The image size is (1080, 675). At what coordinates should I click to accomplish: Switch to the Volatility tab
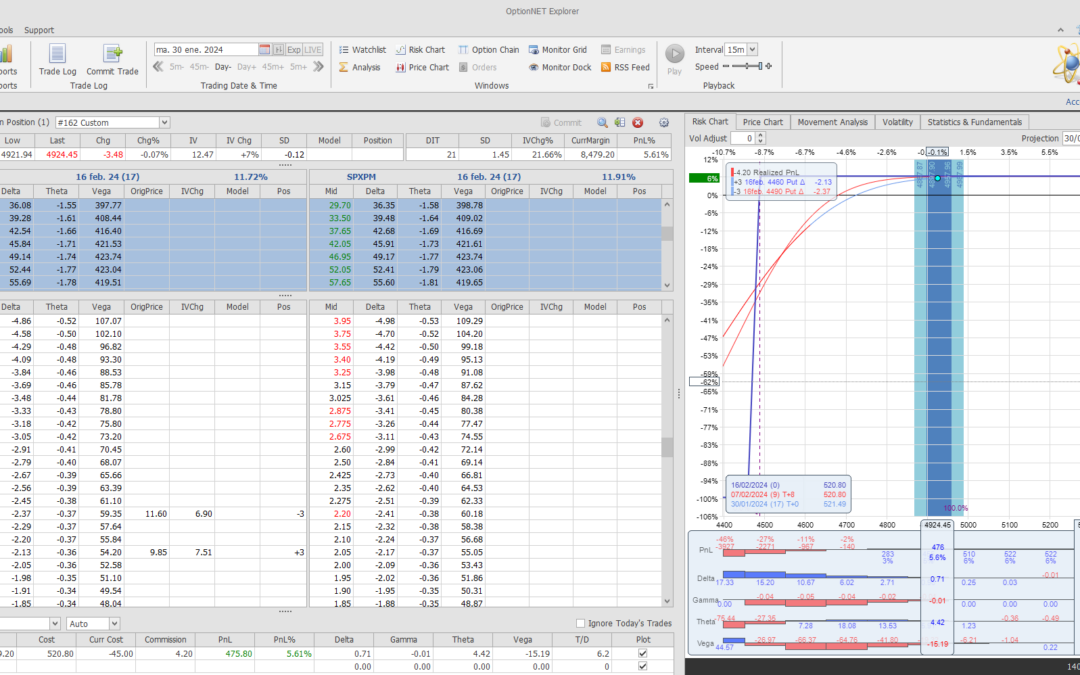tap(897, 122)
